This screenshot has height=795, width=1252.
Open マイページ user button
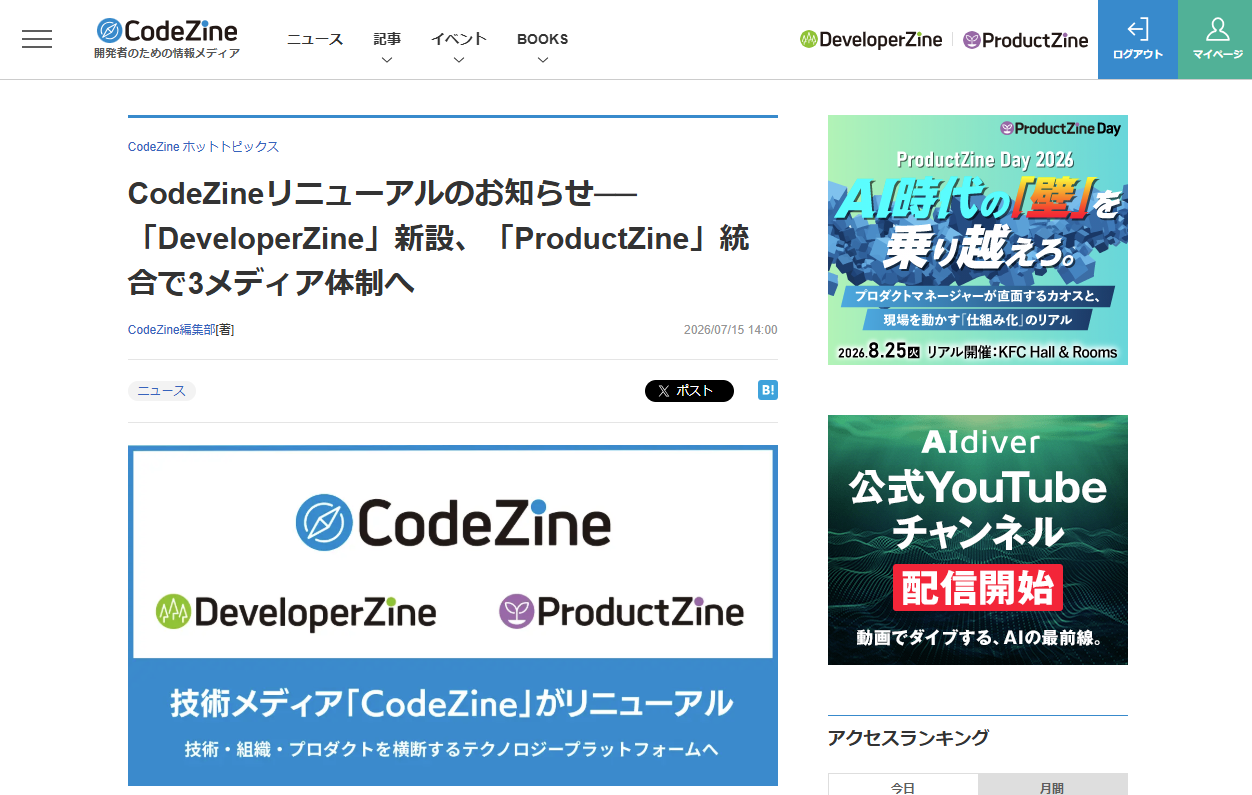1215,39
